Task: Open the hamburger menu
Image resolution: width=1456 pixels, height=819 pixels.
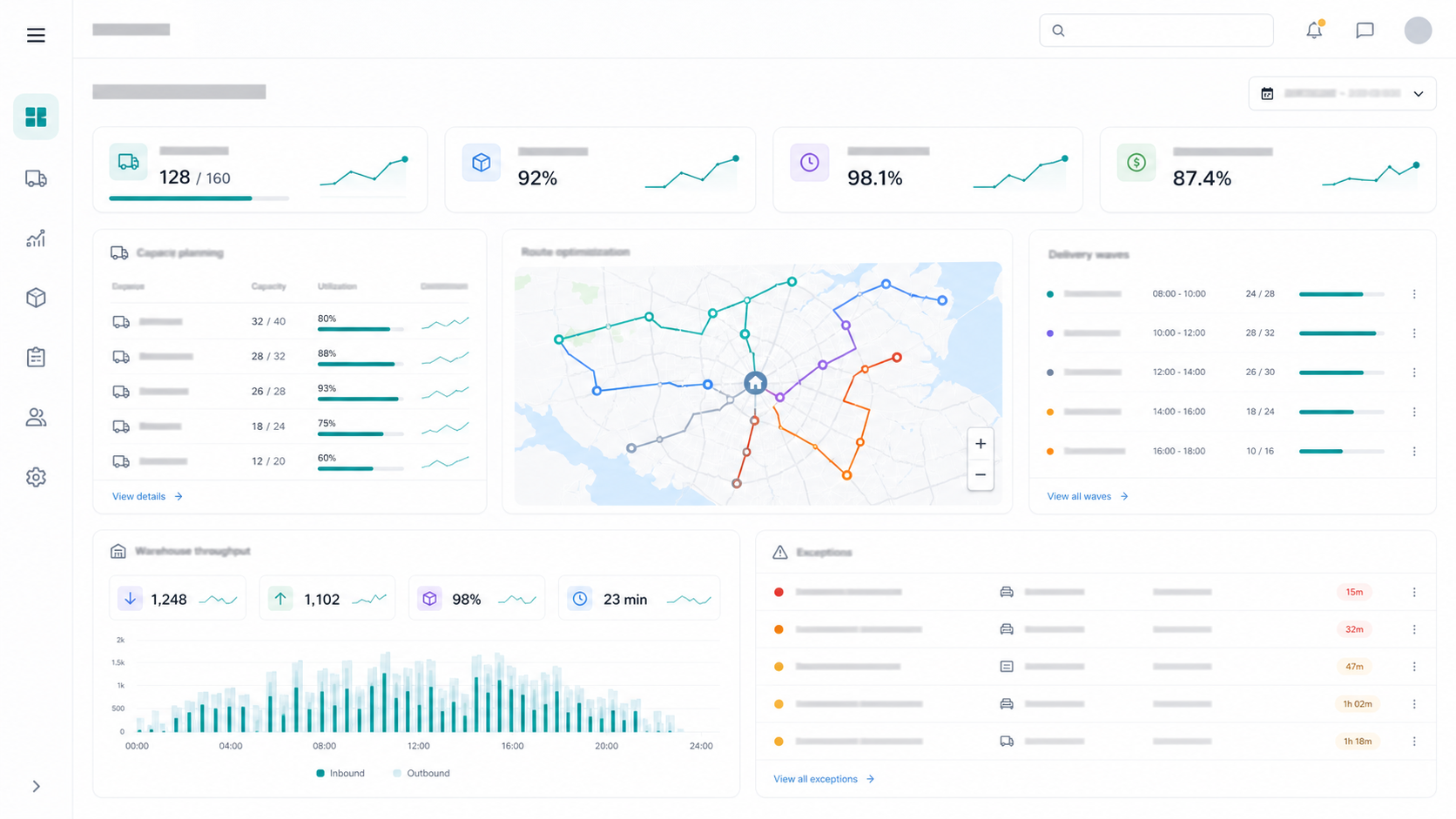Action: pos(36,35)
